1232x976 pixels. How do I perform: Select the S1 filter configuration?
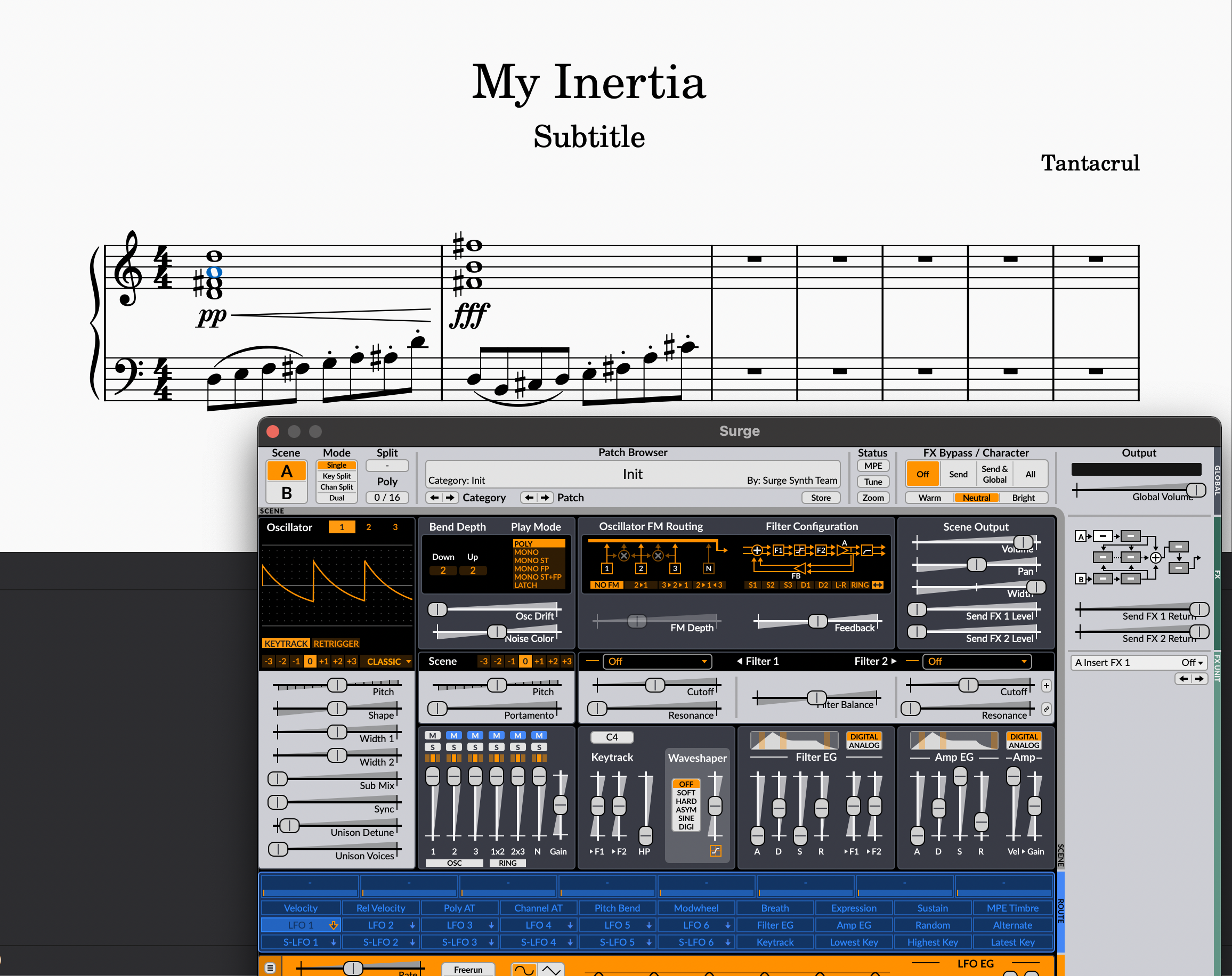tap(753, 584)
